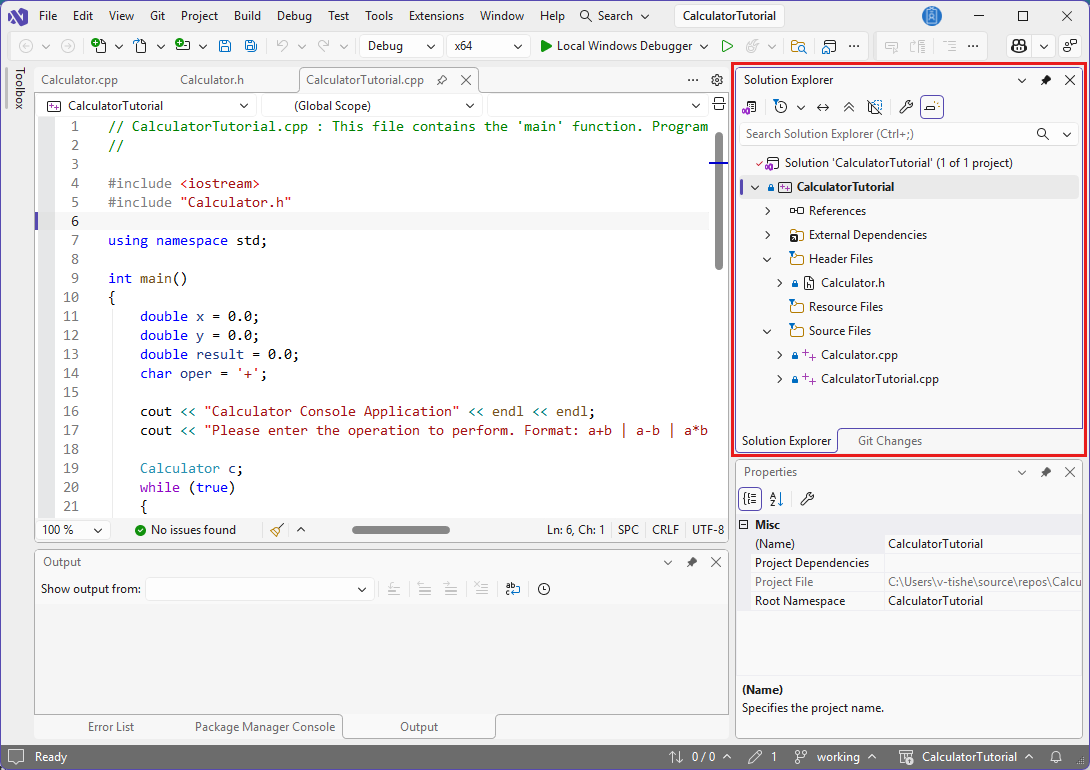This screenshot has height=770, width=1090.
Task: Click the editor horizontal scrollbar thumb
Action: (400, 530)
